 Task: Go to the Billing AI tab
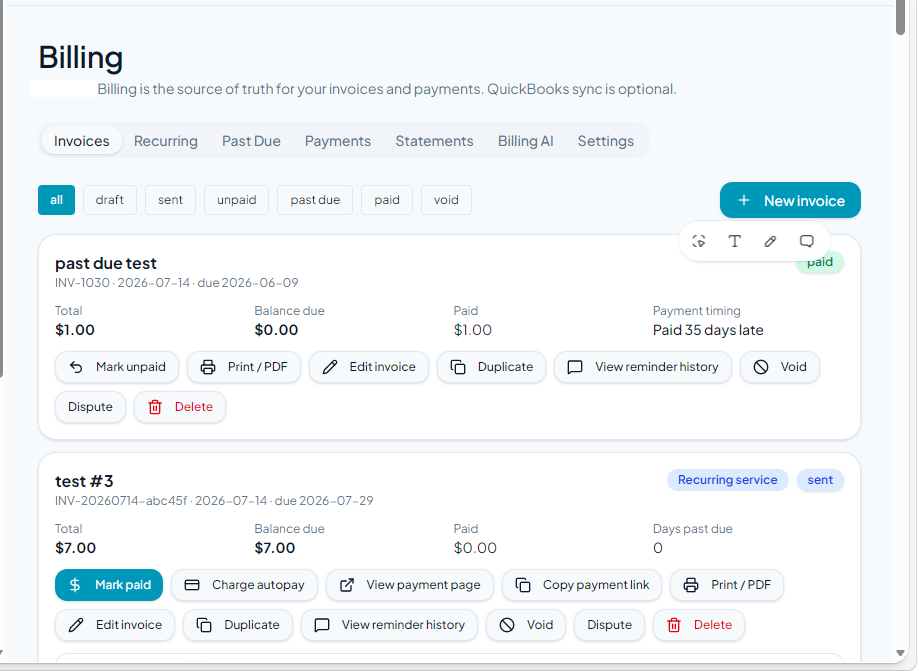(526, 141)
